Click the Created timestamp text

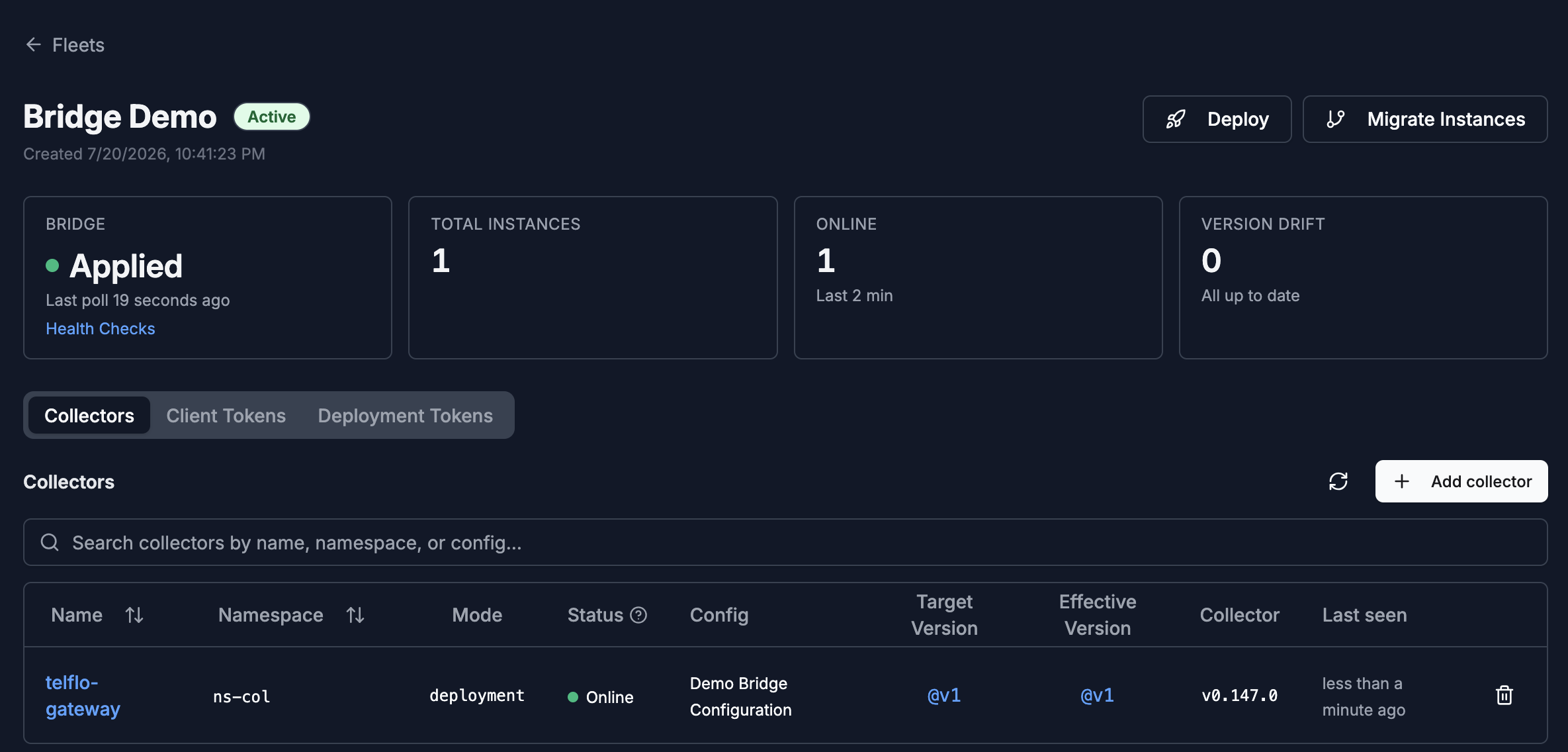pyautogui.click(x=144, y=154)
